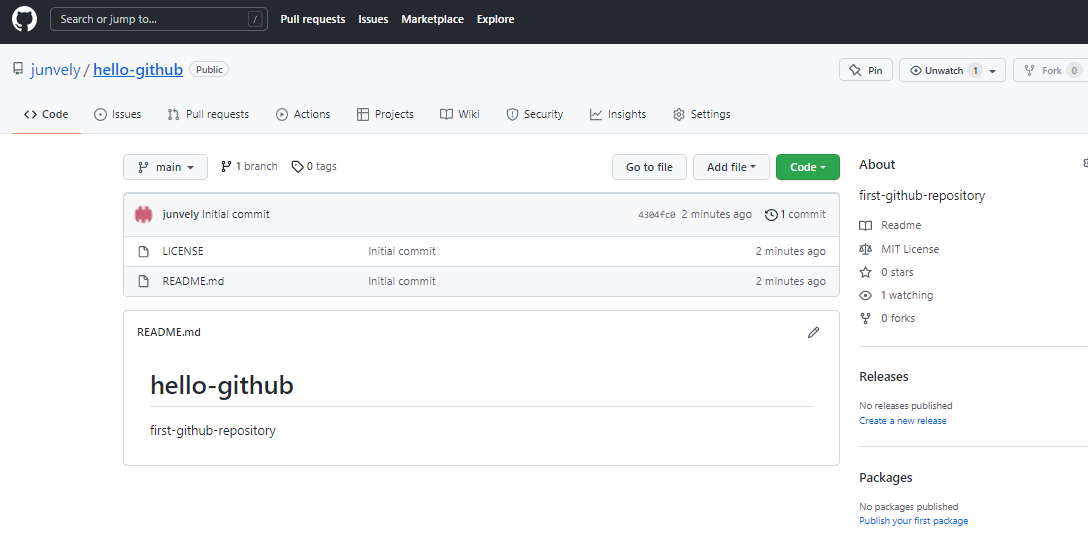The height and width of the screenshot is (540, 1088).
Task: Open Initial commit message in header row
Action: [236, 214]
